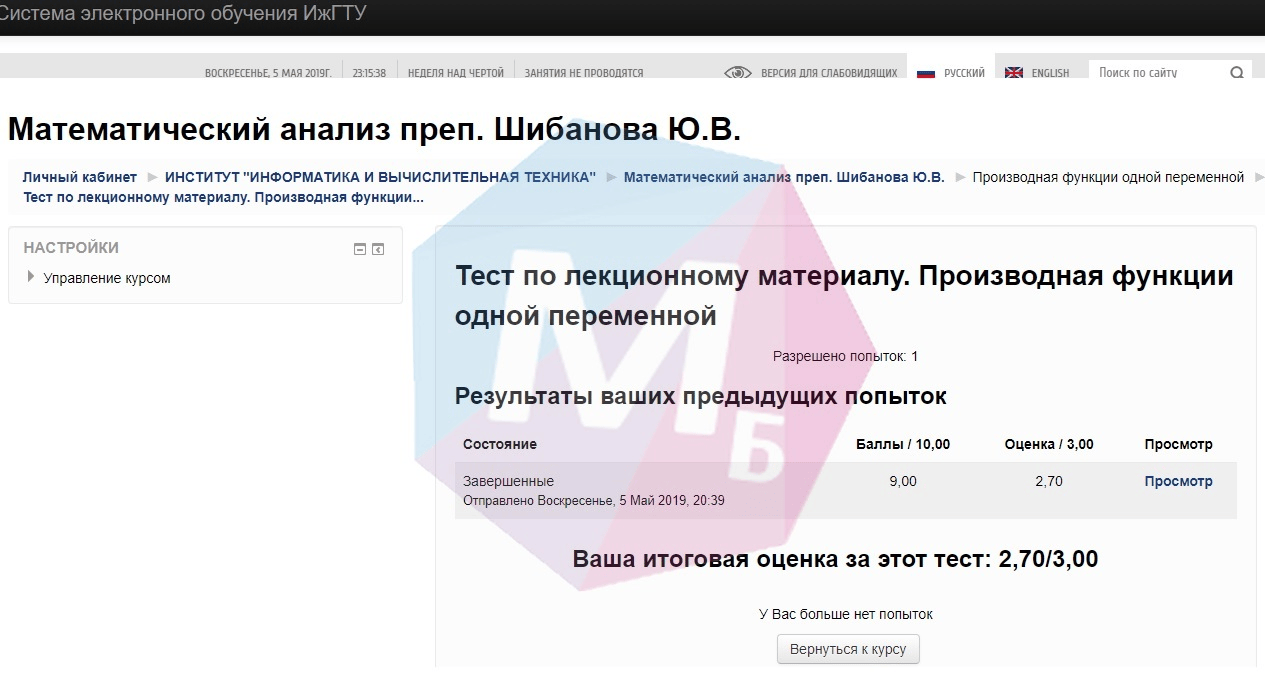Dock the Настройки block to the side
This screenshot has height=674, width=1265.
[x=378, y=249]
